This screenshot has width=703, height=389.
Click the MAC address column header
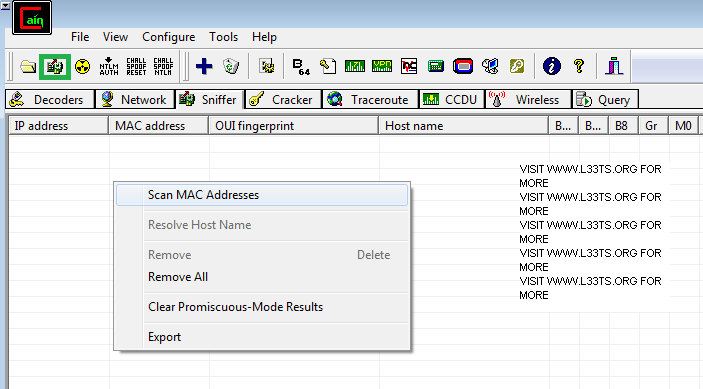coord(159,126)
